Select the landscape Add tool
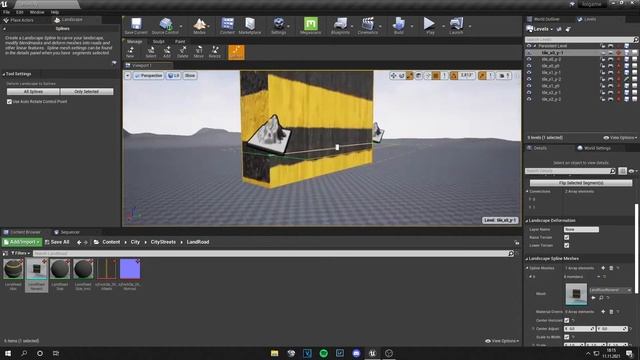Screen dimensions: 640x360 point(167,52)
